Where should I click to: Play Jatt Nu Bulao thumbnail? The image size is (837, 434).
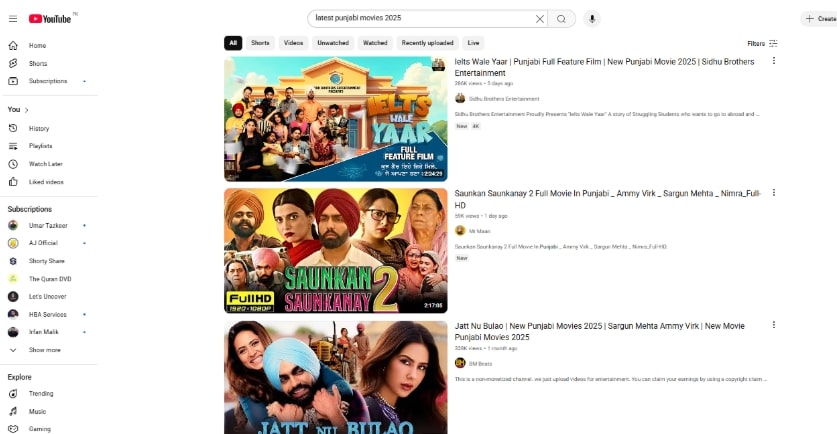pos(336,377)
